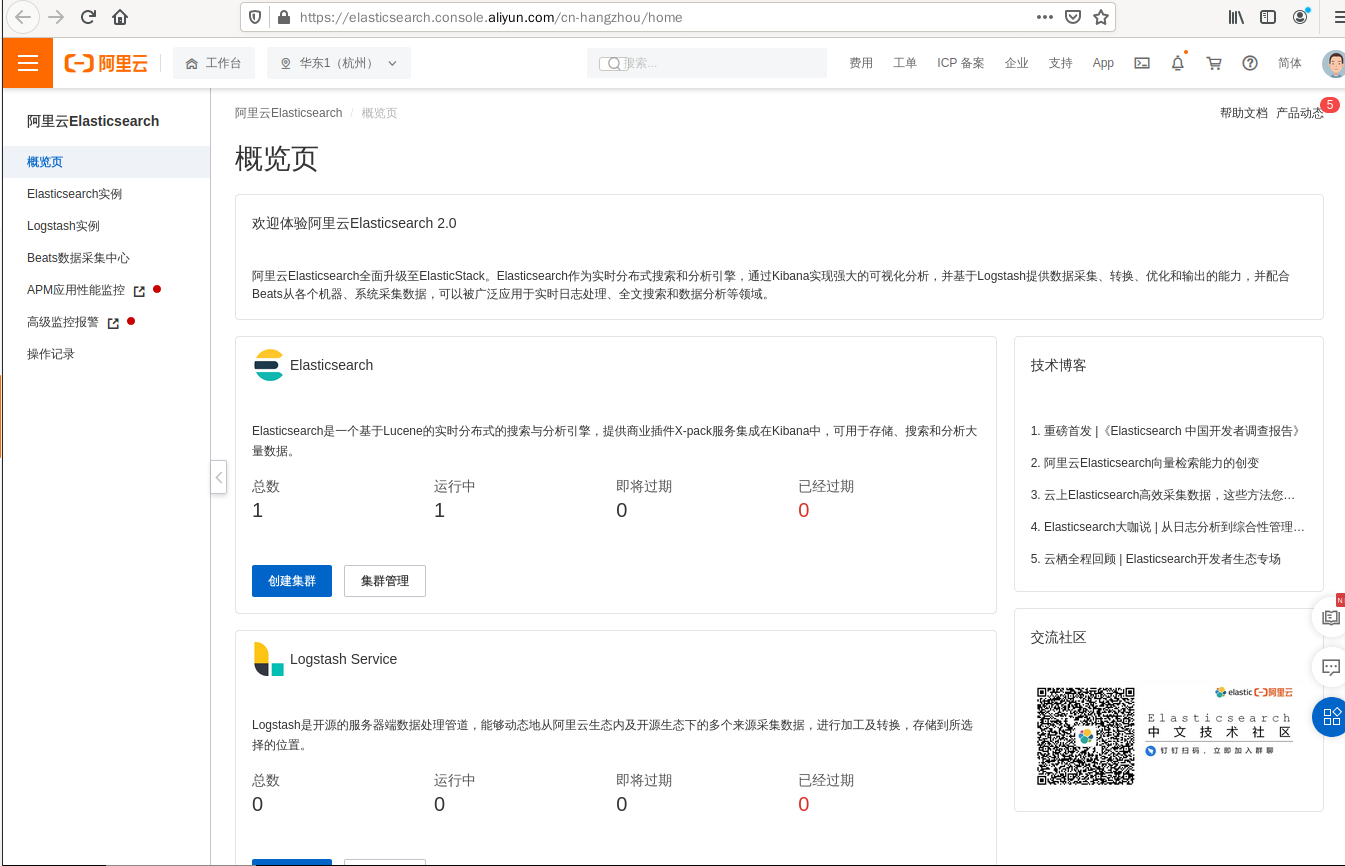The height and width of the screenshot is (866, 1345).
Task: Open the shopping cart icon
Action: coord(1214,63)
